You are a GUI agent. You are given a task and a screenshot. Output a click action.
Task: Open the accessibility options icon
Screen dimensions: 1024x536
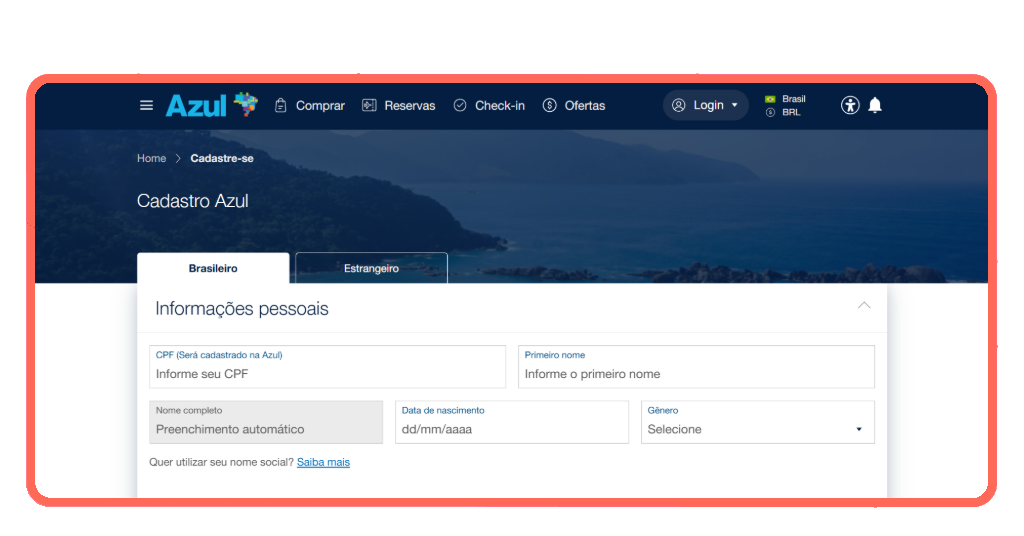click(x=850, y=105)
